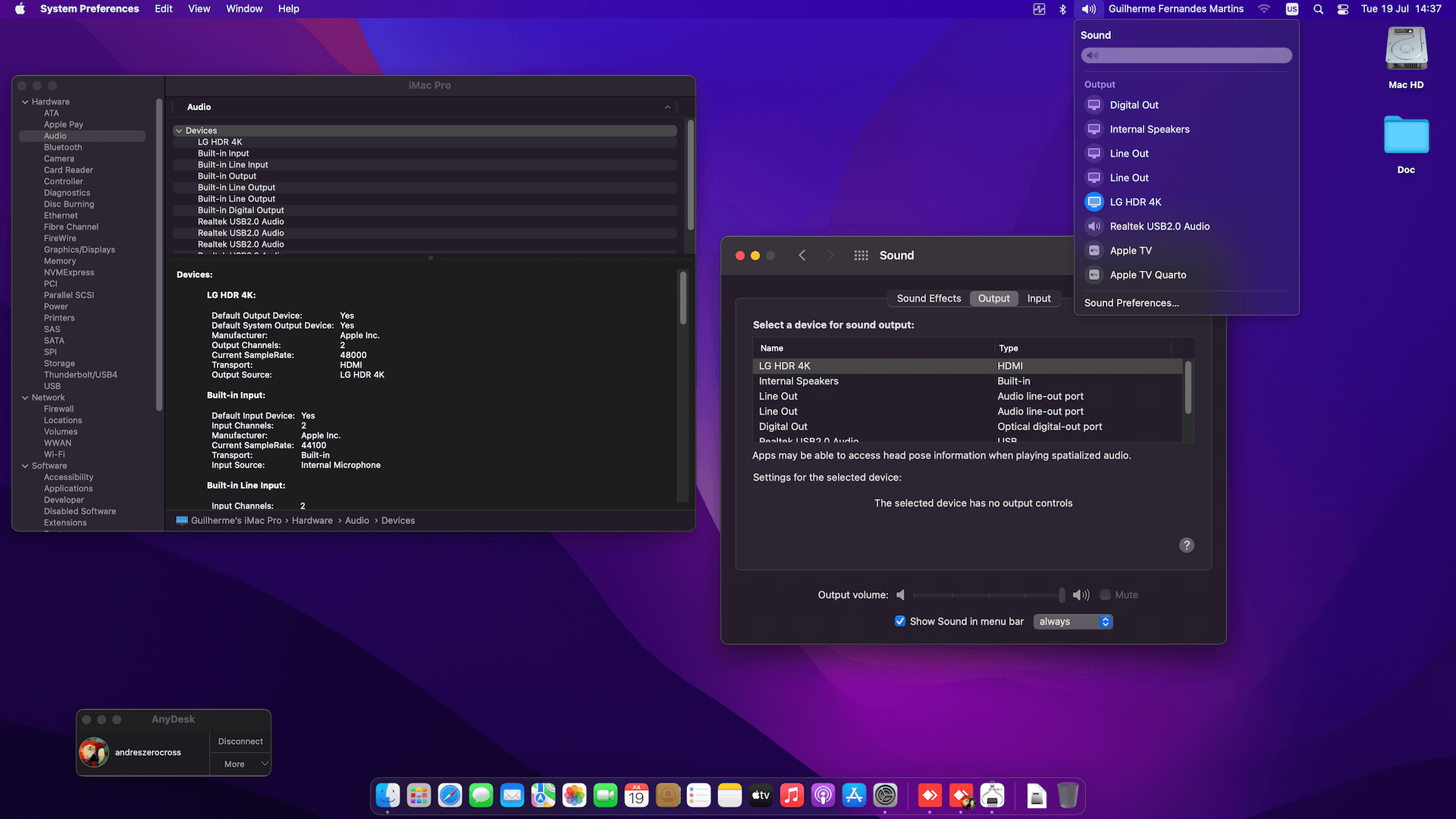
Task: Collapse the Network section in the sidebar
Action: 25,397
